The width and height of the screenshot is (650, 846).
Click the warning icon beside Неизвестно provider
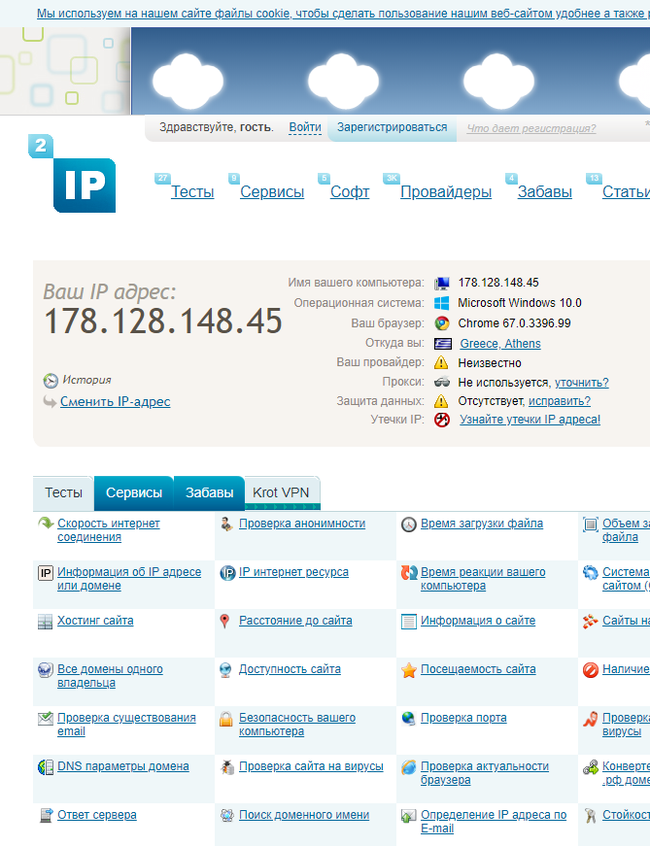(441, 363)
